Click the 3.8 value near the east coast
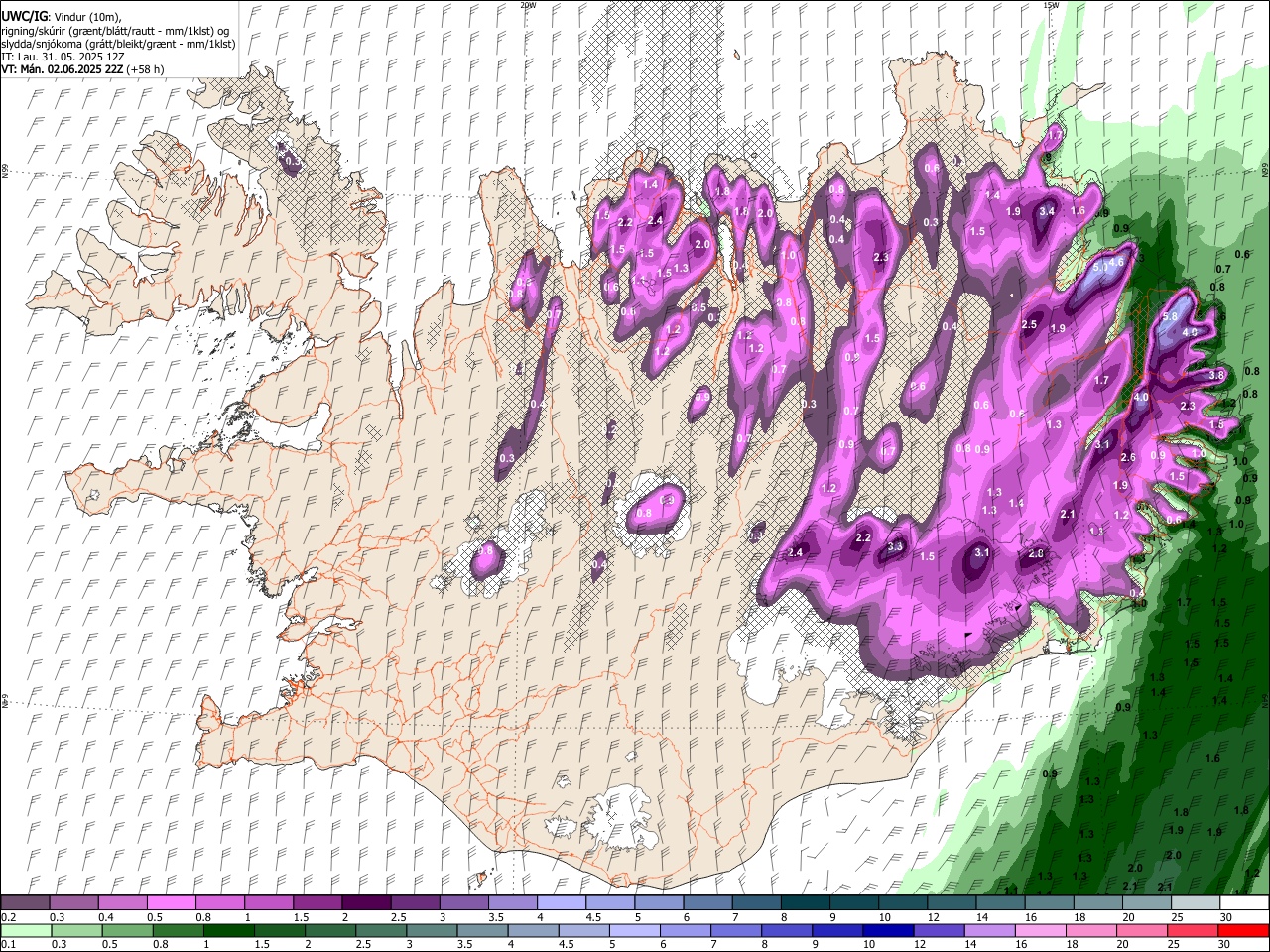 (x=1217, y=375)
